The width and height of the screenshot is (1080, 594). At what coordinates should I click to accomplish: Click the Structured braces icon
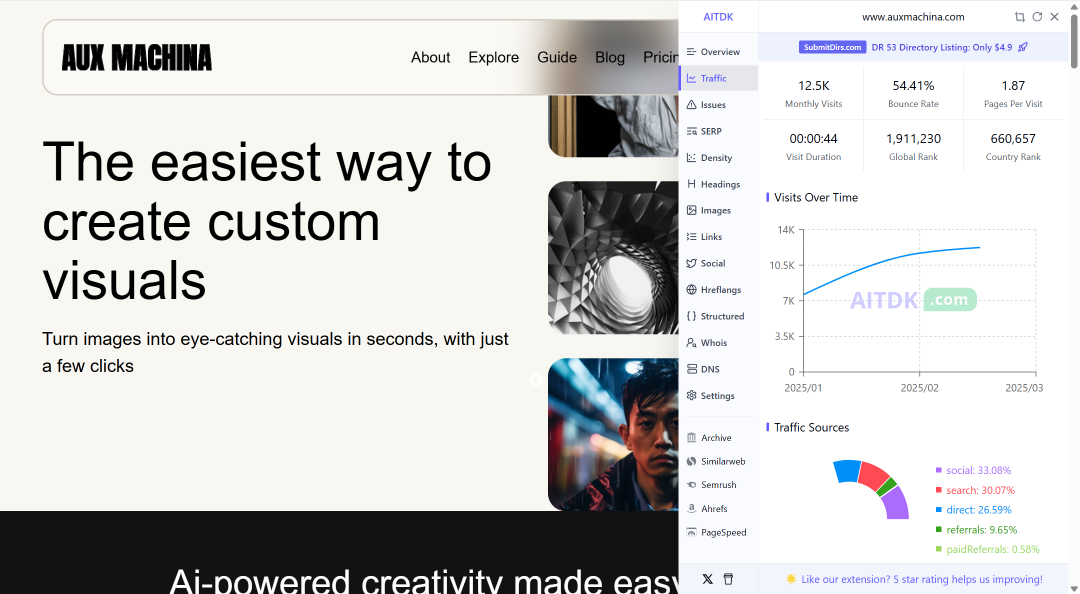692,316
